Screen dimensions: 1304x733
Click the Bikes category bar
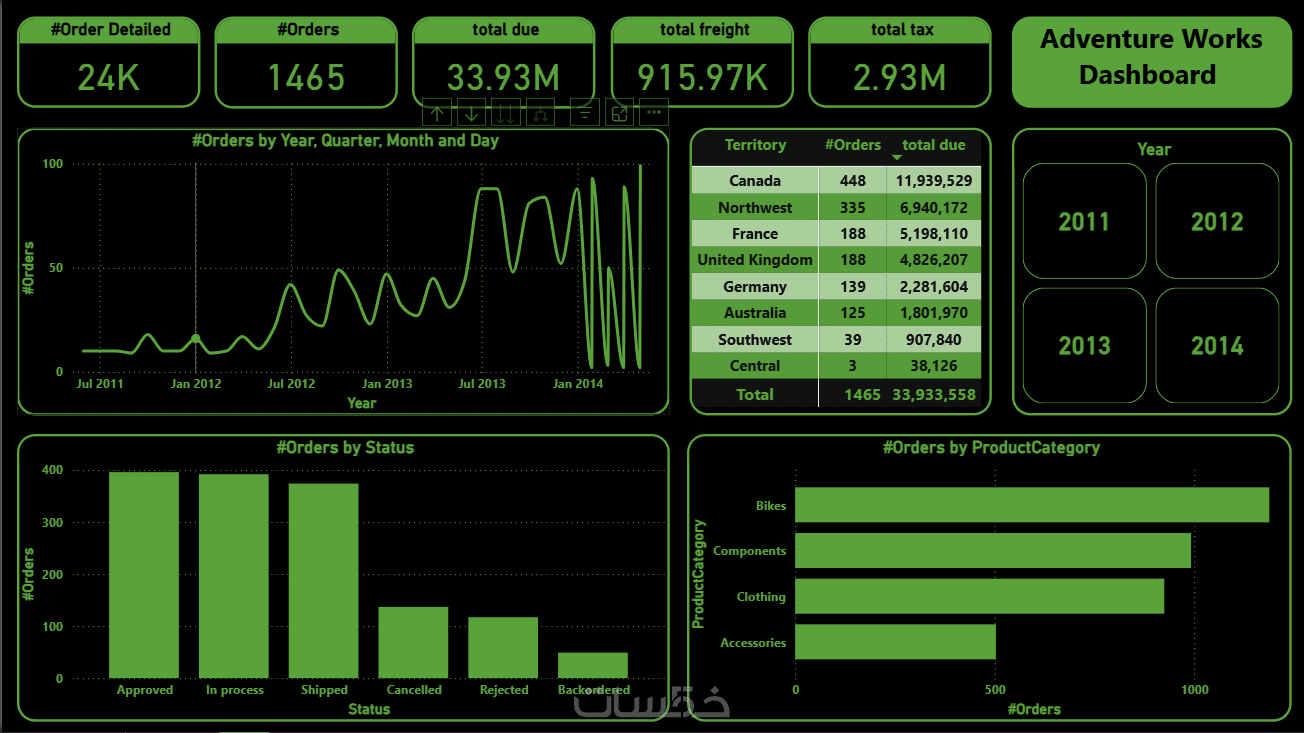1032,505
